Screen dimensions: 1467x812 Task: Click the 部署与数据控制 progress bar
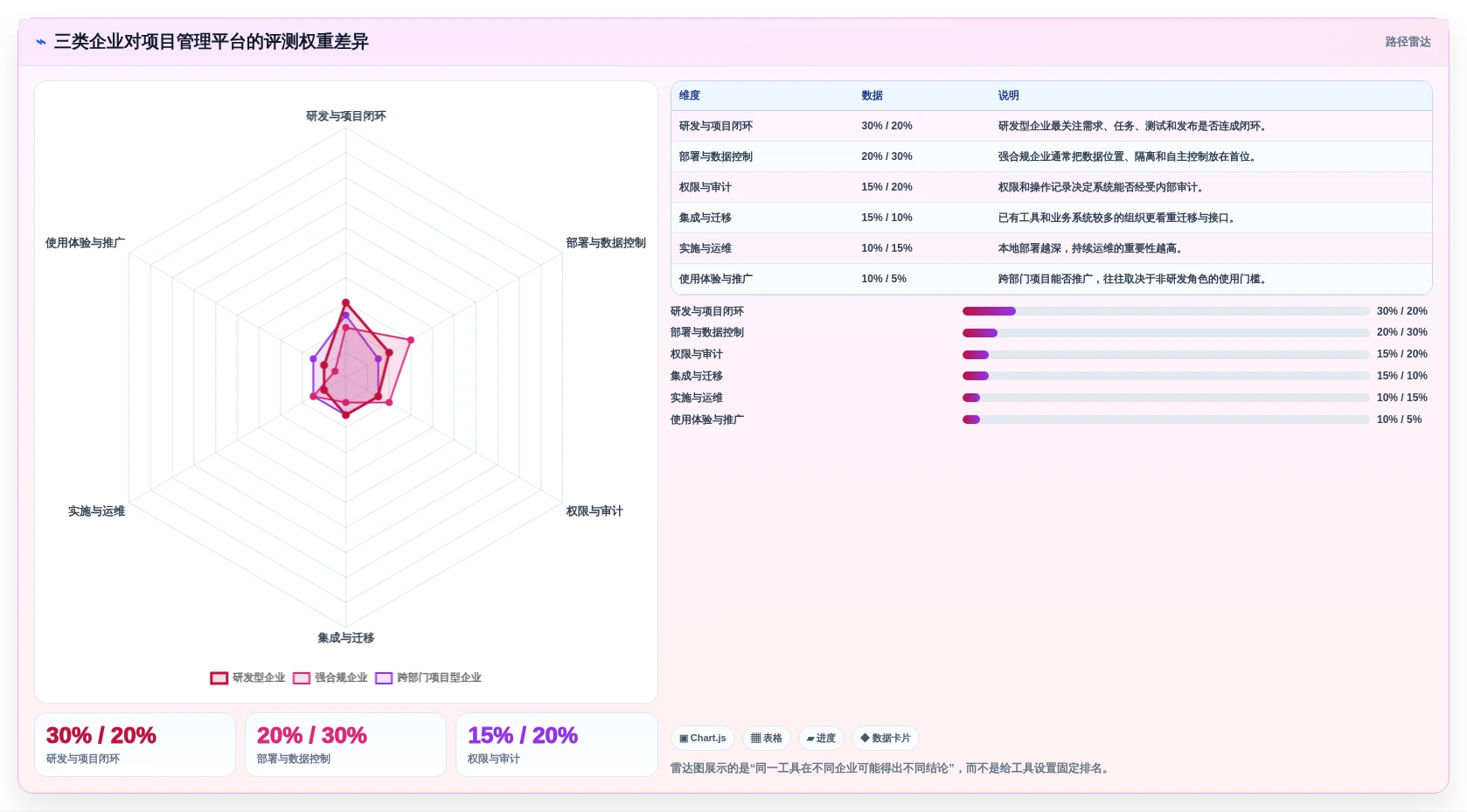click(x=1165, y=333)
